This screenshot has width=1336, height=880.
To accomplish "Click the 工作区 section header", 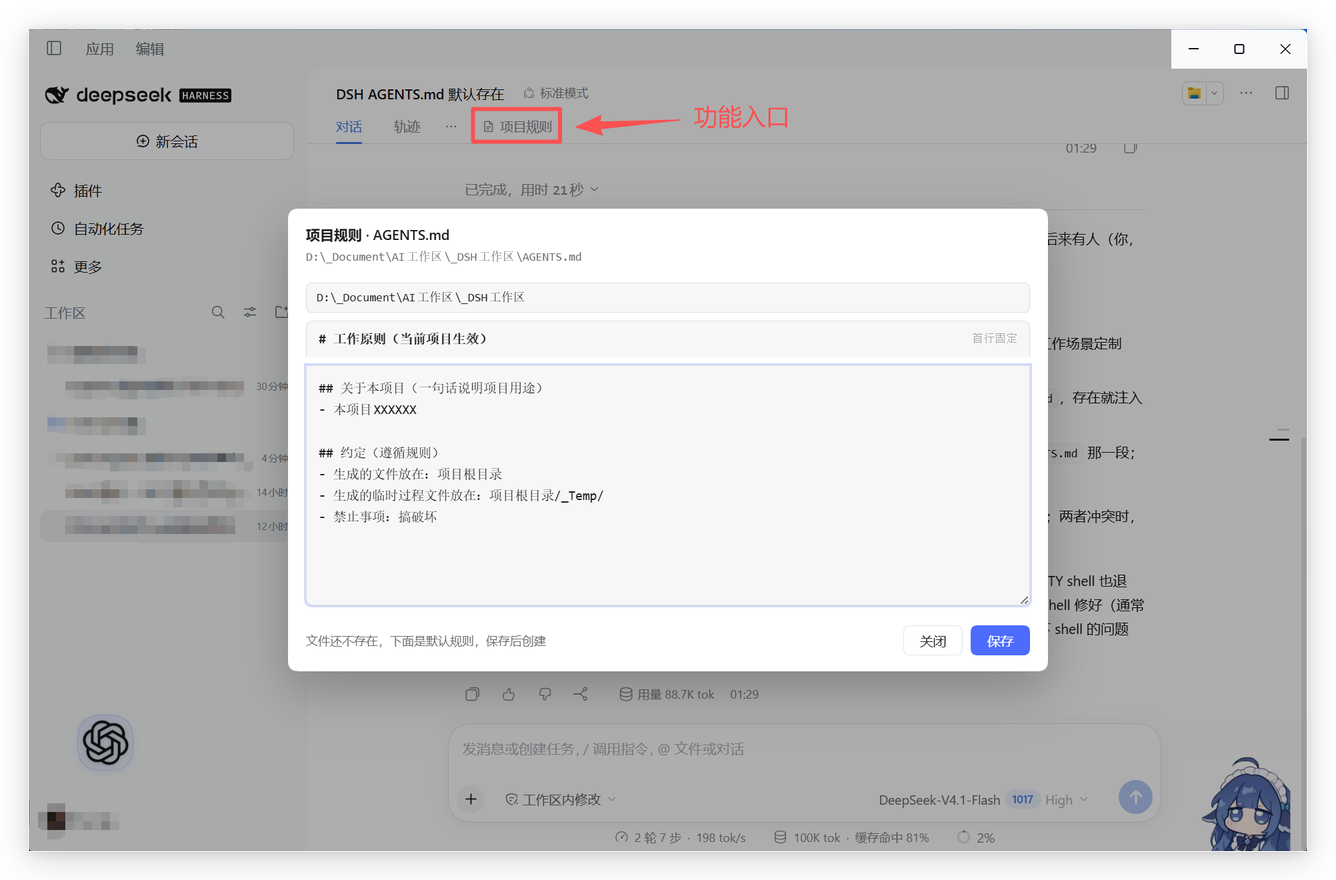I will click(65, 313).
